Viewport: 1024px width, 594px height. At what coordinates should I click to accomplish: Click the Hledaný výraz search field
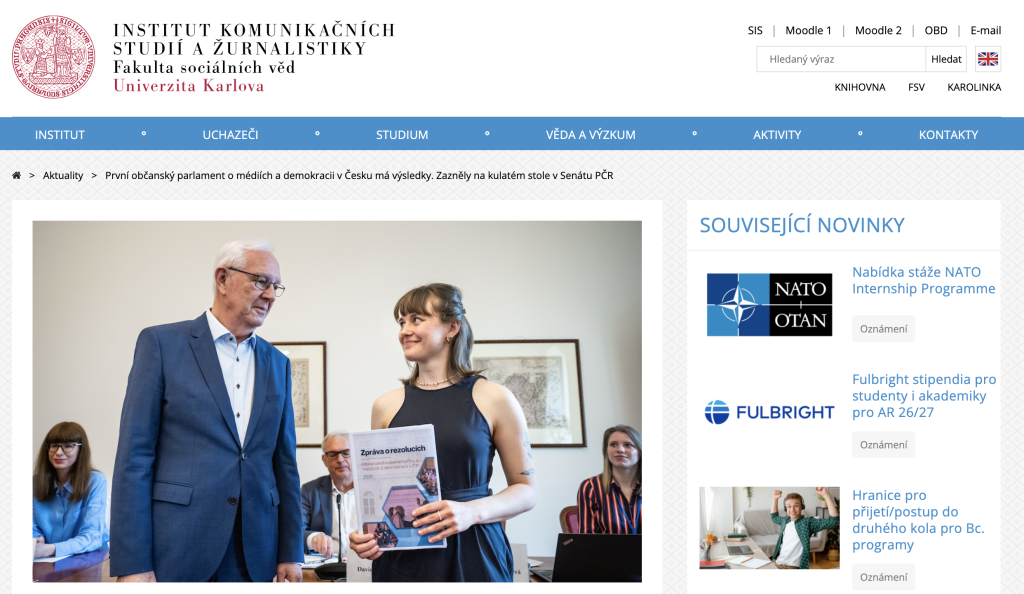tap(840, 59)
